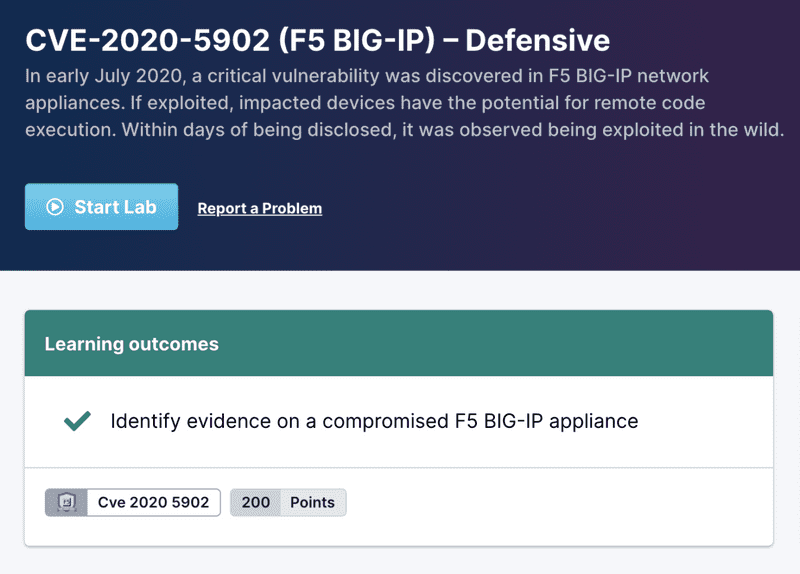Click the '(F5 BIG-IP)' part of the title
Image resolution: width=800 pixels, height=574 pixels.
[x=345, y=40]
